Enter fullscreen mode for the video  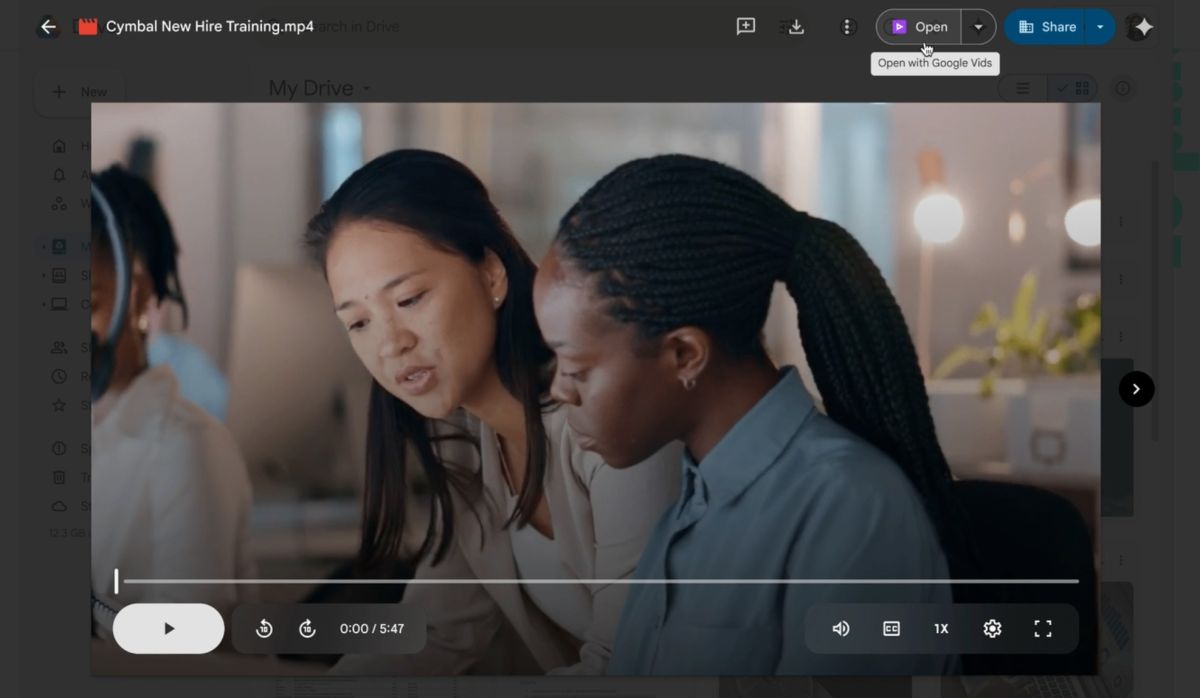[x=1042, y=628]
